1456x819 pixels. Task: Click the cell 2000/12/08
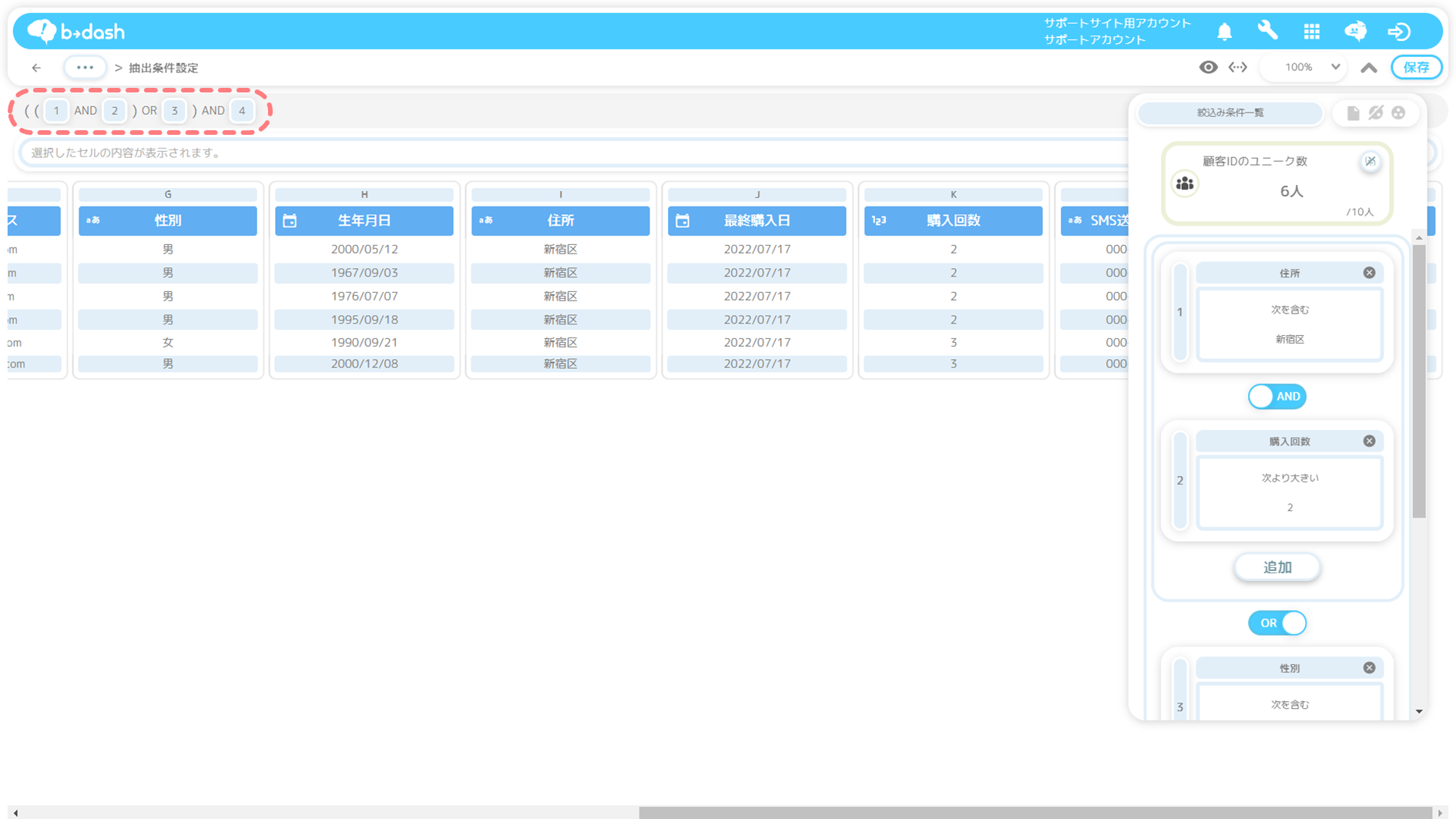[364, 364]
